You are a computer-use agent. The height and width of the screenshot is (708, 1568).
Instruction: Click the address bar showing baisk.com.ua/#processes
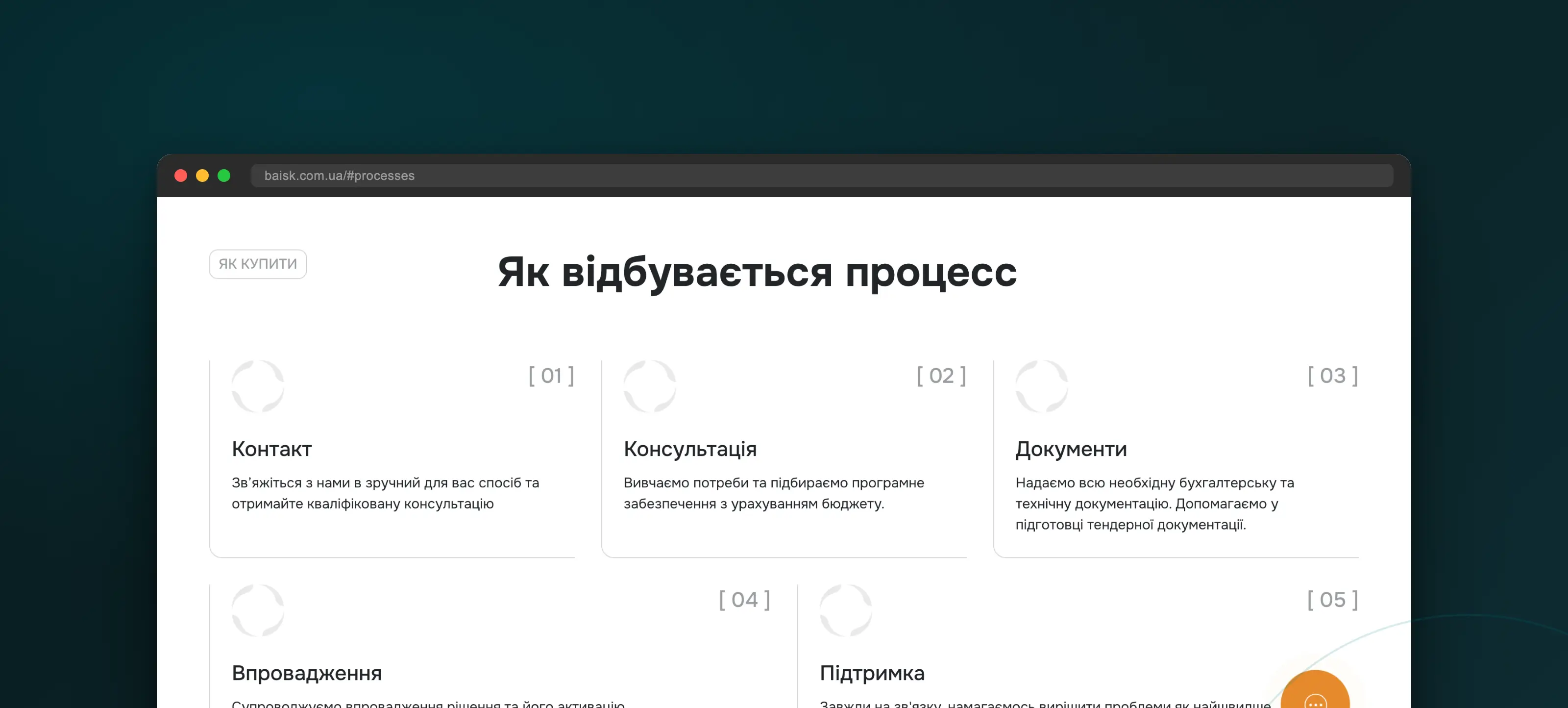point(822,176)
